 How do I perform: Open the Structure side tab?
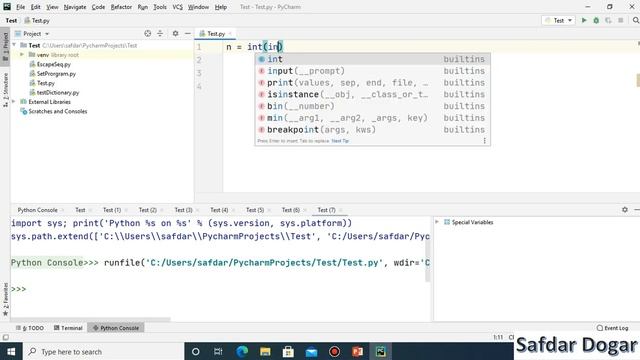coord(5,90)
